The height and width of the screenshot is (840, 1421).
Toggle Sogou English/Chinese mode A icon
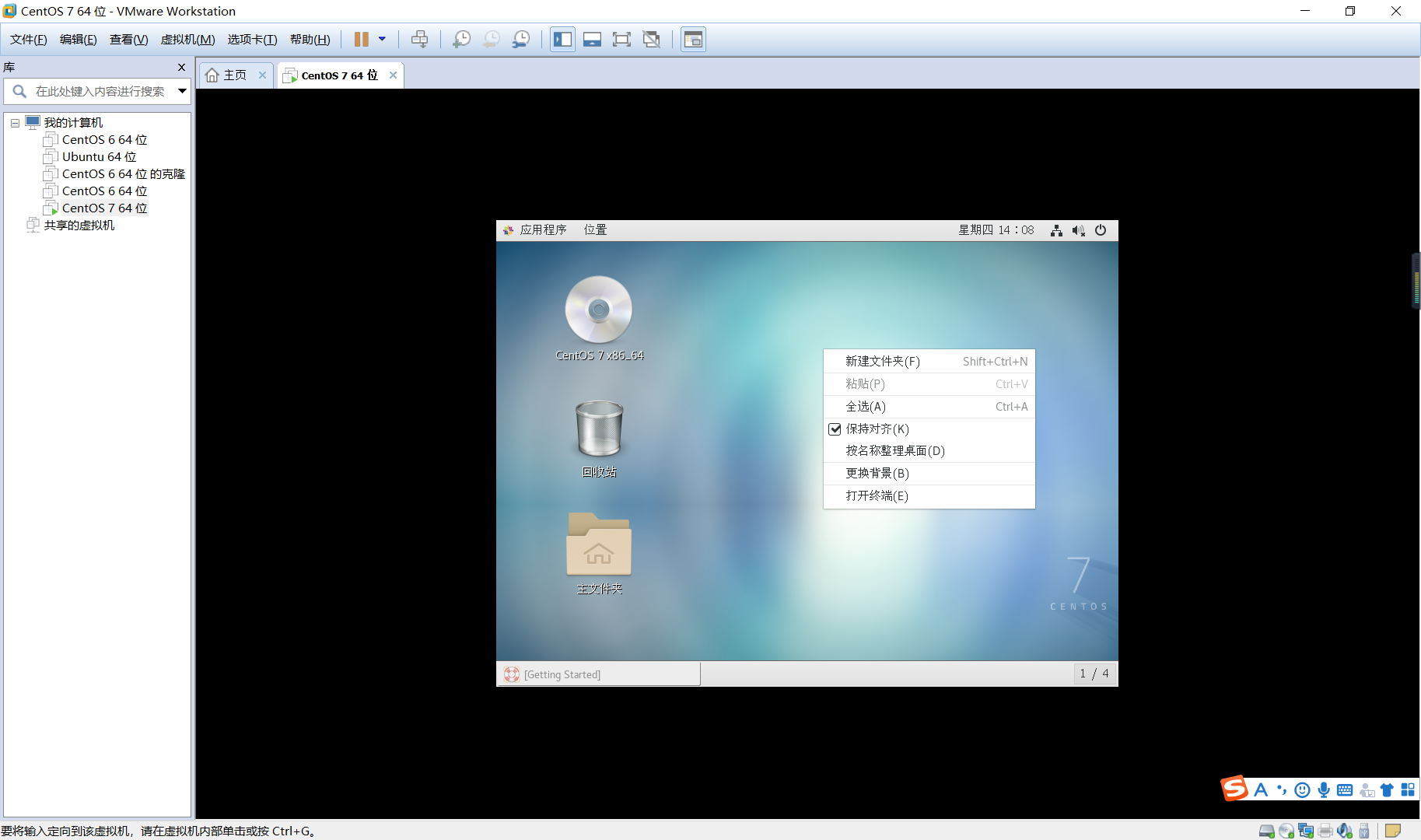click(x=1261, y=790)
